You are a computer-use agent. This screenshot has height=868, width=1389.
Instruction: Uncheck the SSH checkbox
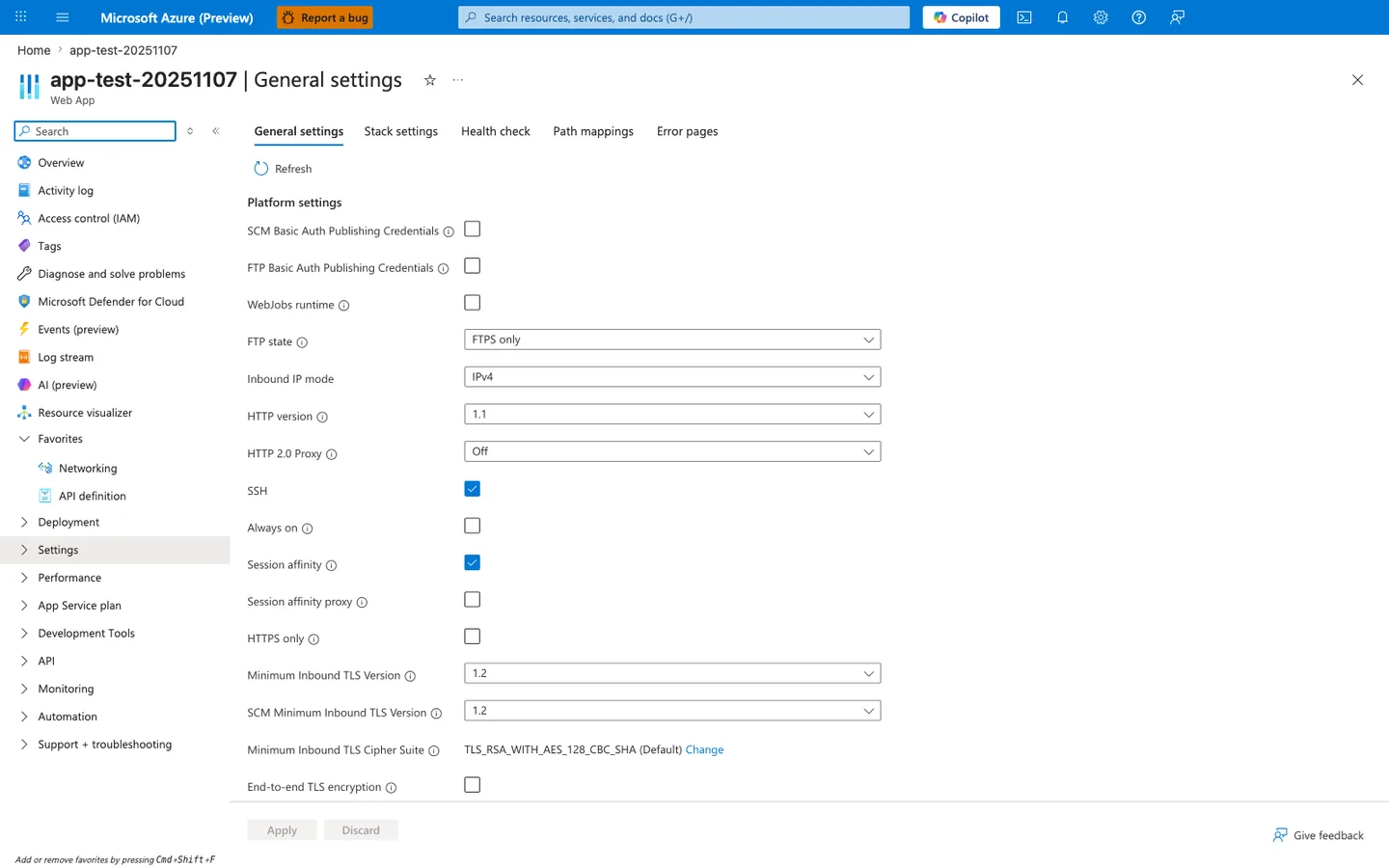tap(473, 489)
